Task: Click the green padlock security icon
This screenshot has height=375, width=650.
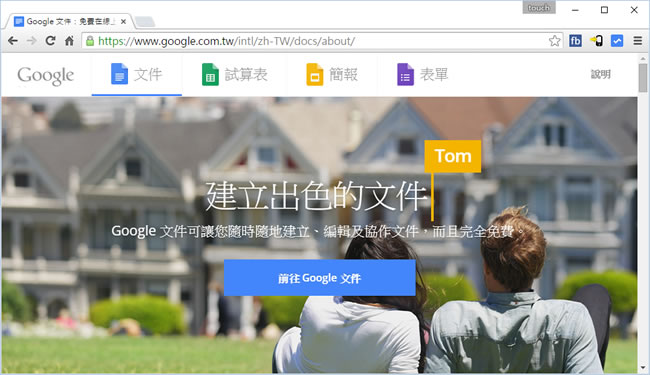Action: [x=90, y=41]
